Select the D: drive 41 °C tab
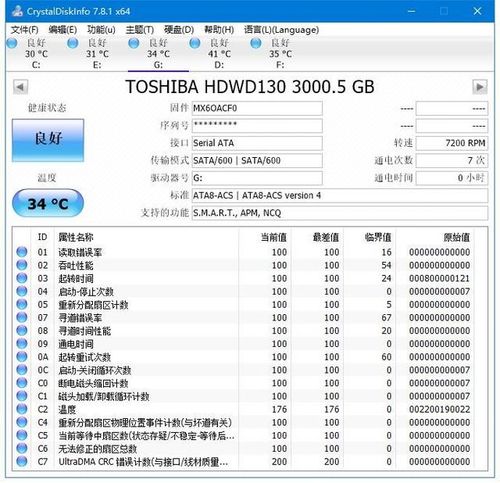This screenshot has width=500, height=483. 219,53
